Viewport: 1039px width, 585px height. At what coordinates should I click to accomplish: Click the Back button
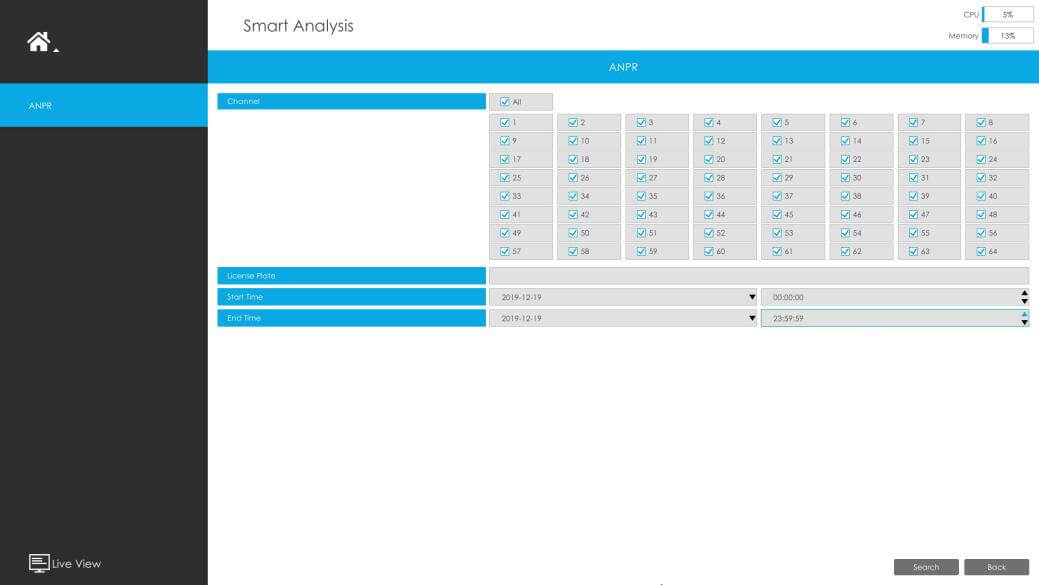coord(996,567)
